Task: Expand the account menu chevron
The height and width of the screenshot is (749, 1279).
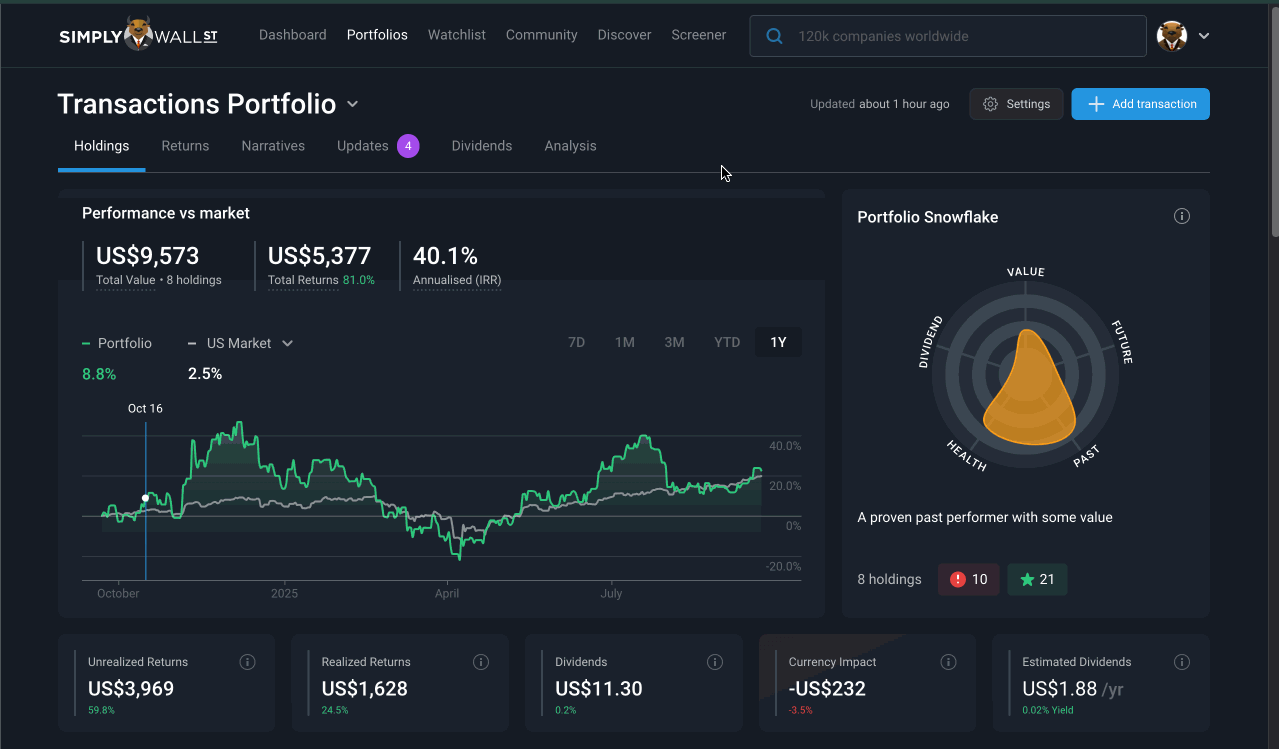Action: point(1204,36)
